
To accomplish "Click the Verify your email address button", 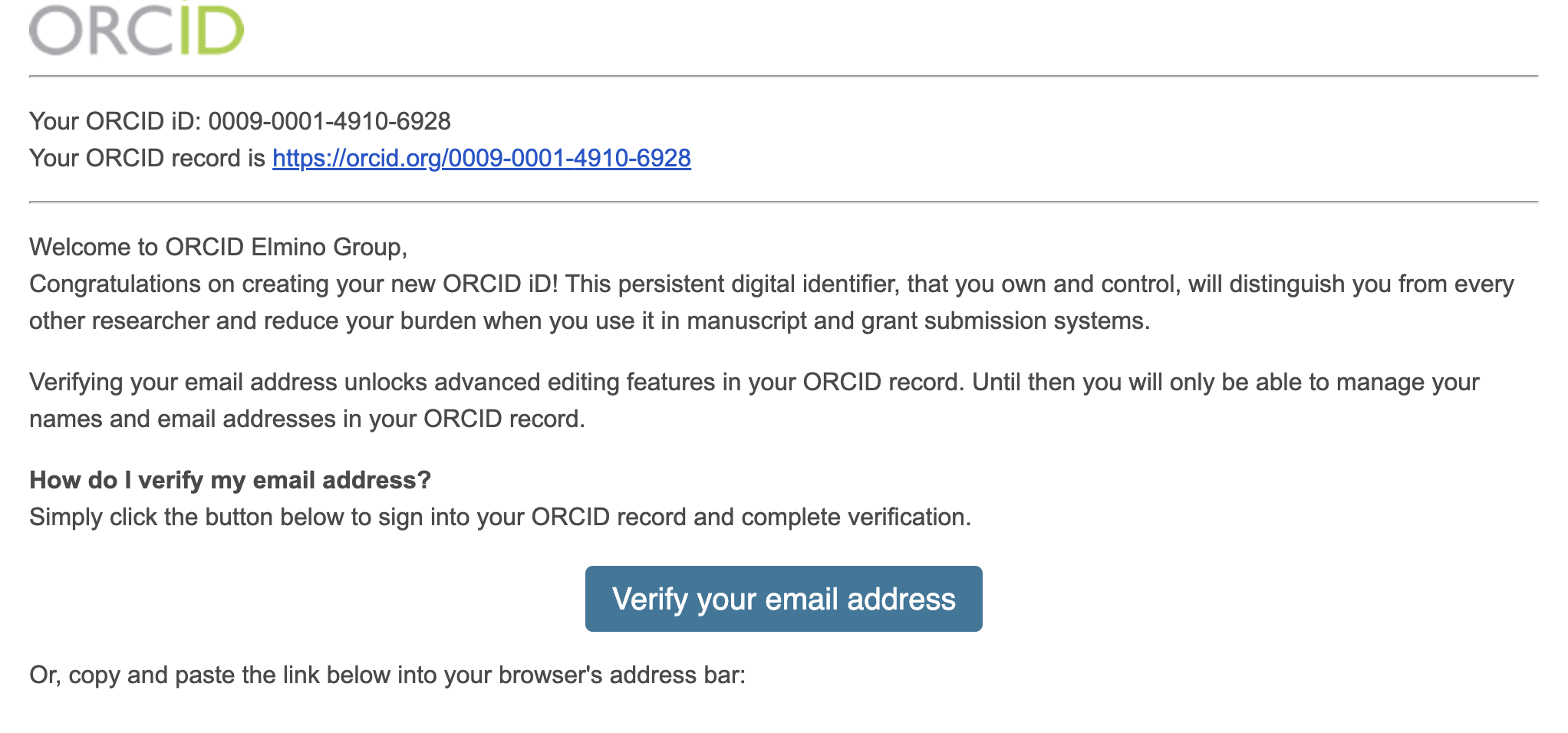I will coord(783,599).
